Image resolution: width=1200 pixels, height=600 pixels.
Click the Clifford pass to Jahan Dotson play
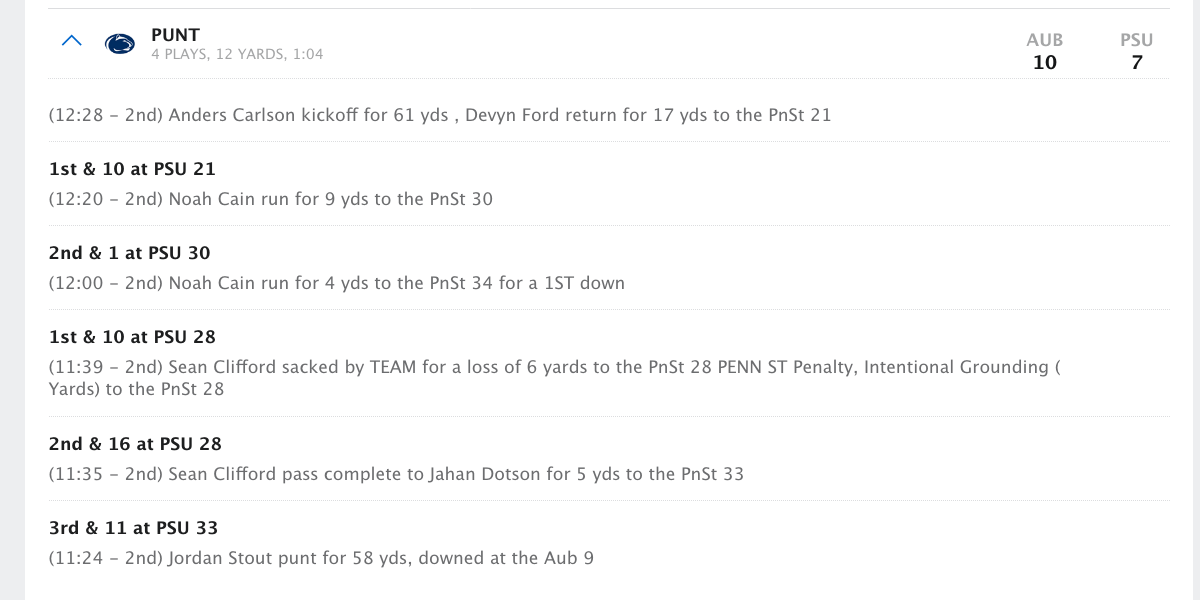click(x=397, y=474)
